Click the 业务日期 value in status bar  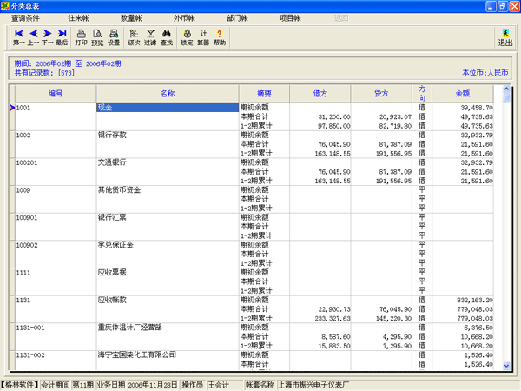[x=152, y=385]
